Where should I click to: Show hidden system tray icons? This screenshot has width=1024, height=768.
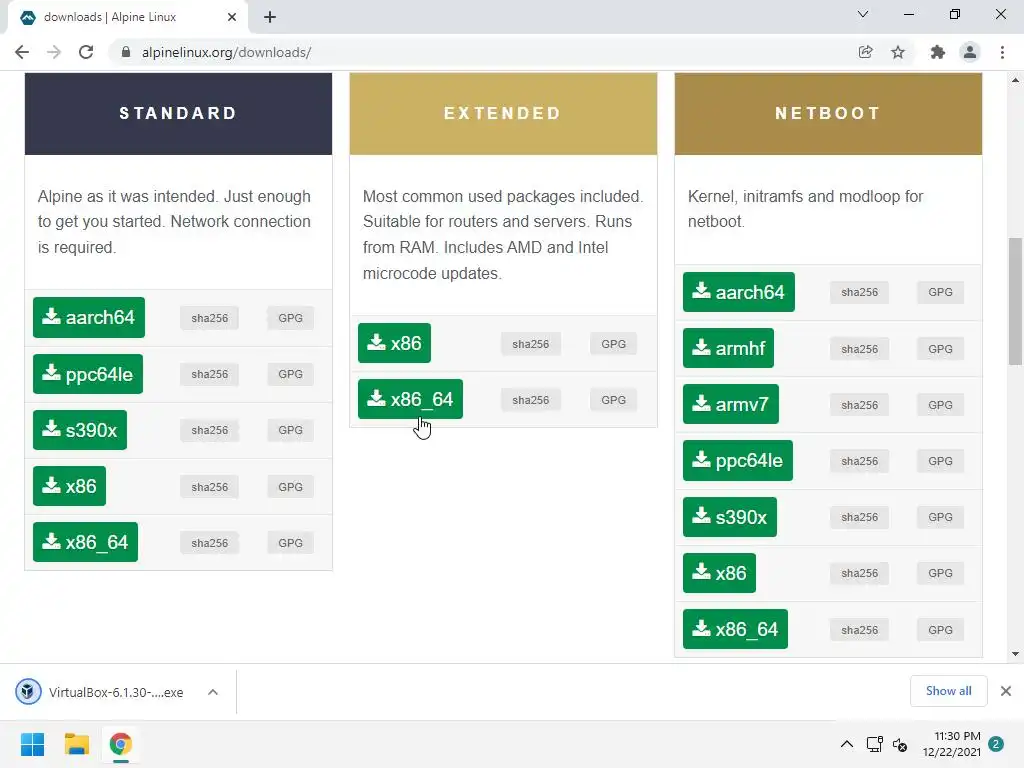click(x=846, y=744)
